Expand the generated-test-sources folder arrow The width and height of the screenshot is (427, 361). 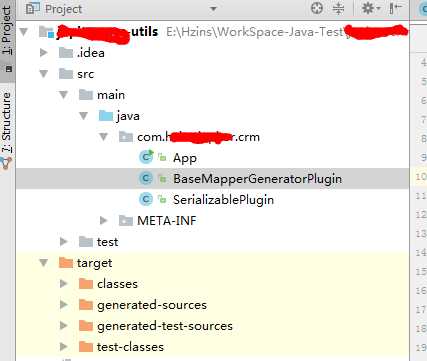[x=64, y=326]
